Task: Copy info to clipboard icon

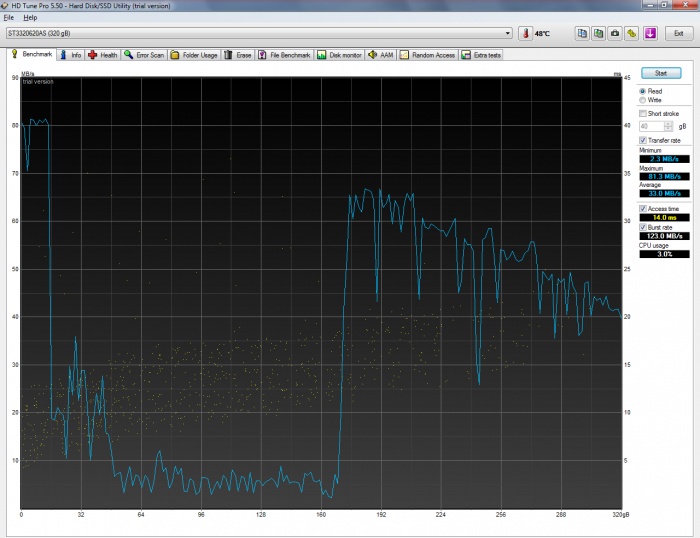Action: click(582, 33)
